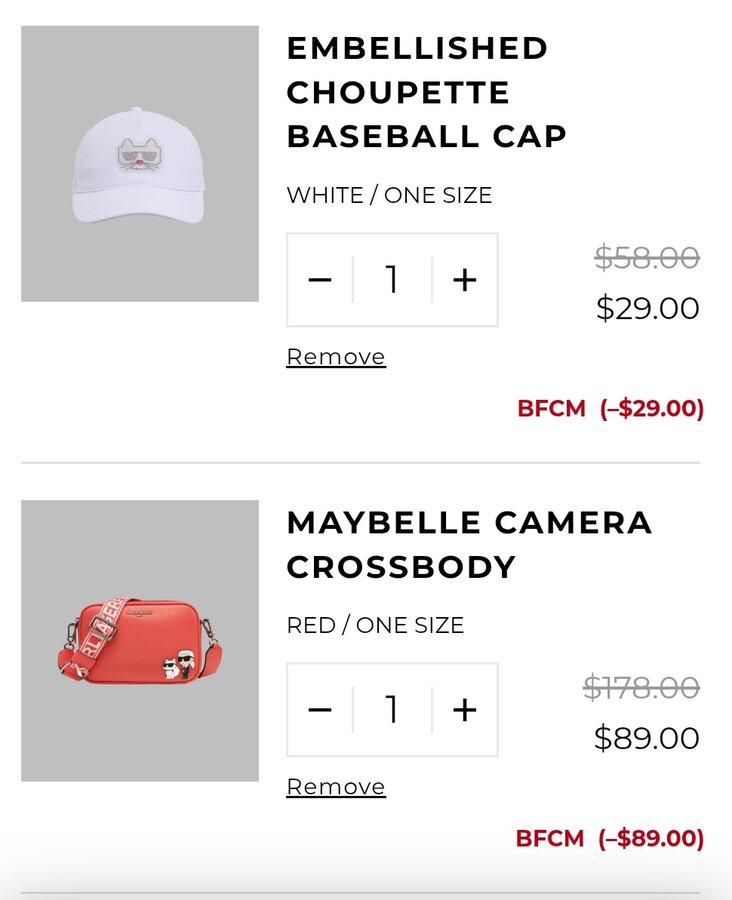732x900 pixels.
Task: Click the $29.00 sale price
Action: pos(647,308)
